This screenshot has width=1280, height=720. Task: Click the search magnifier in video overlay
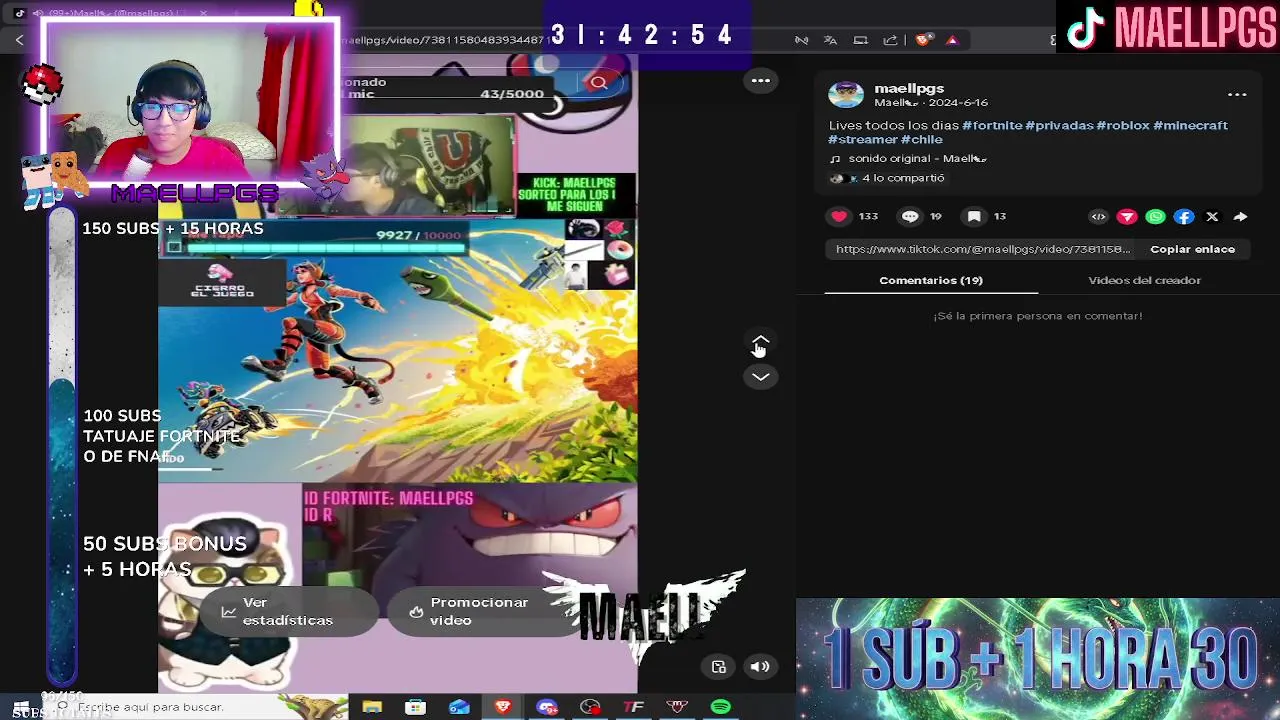tap(598, 83)
